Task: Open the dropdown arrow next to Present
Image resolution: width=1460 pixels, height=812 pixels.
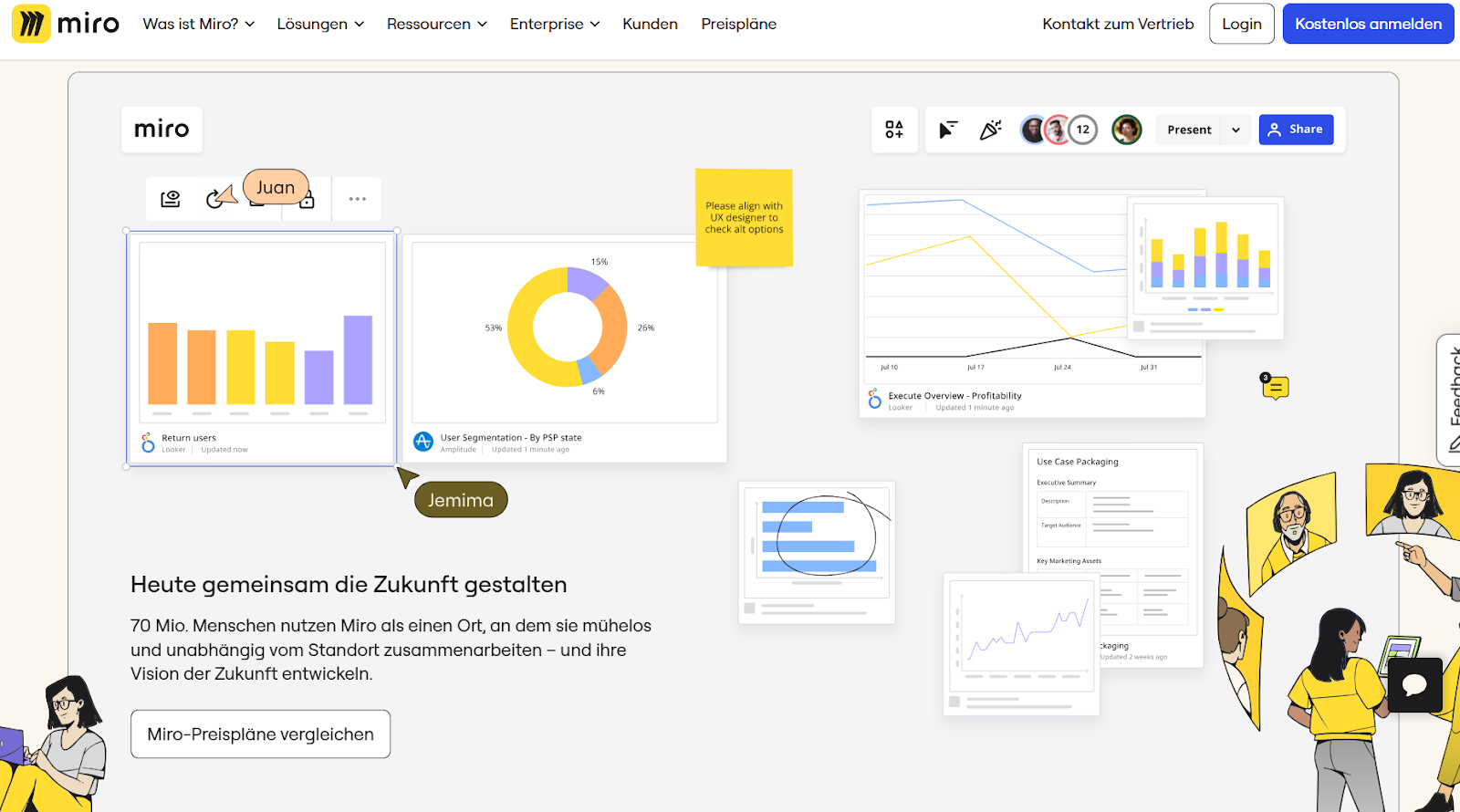Action: tap(1236, 130)
